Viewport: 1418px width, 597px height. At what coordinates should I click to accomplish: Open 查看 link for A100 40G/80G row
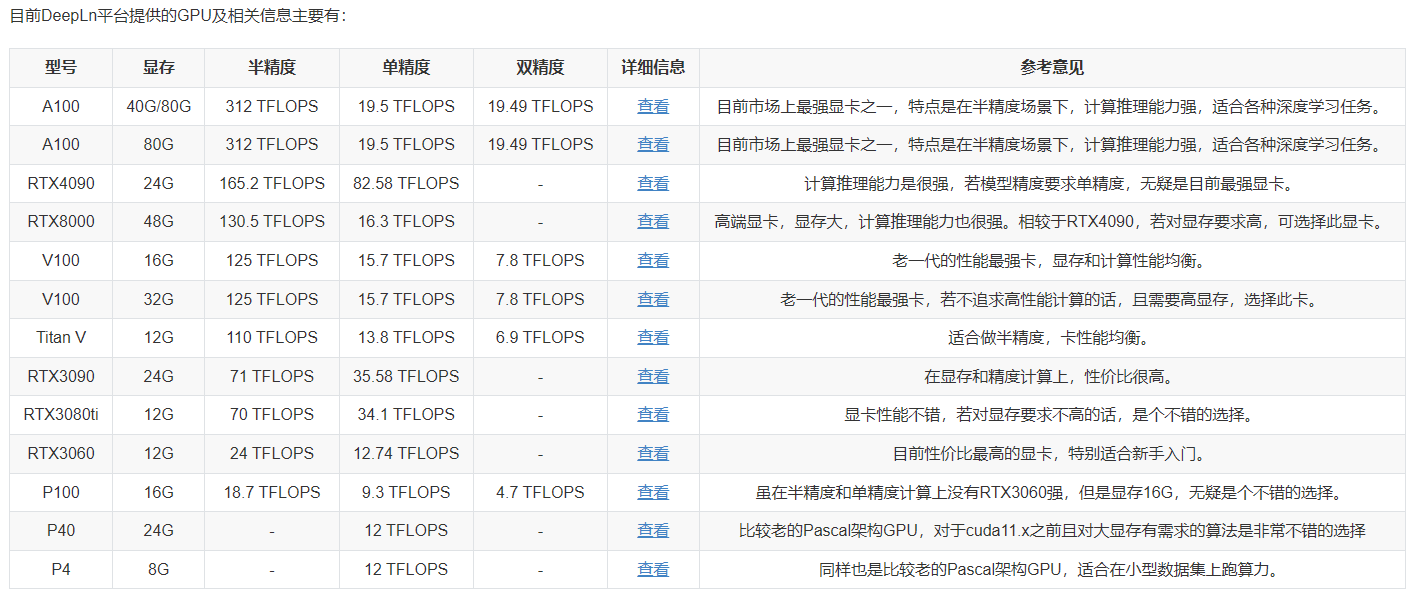click(653, 106)
